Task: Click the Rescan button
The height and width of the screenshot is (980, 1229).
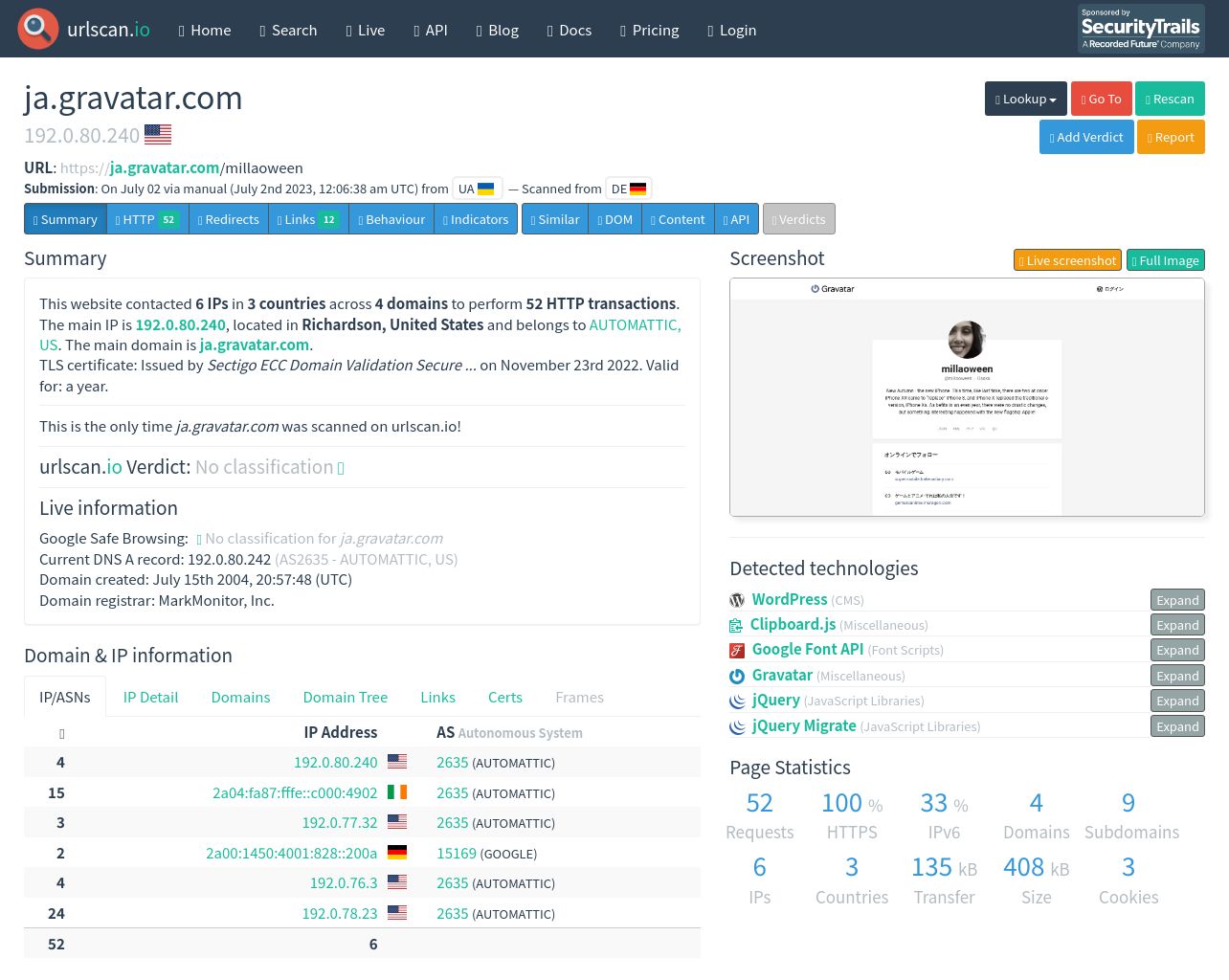Action: coord(1170,99)
